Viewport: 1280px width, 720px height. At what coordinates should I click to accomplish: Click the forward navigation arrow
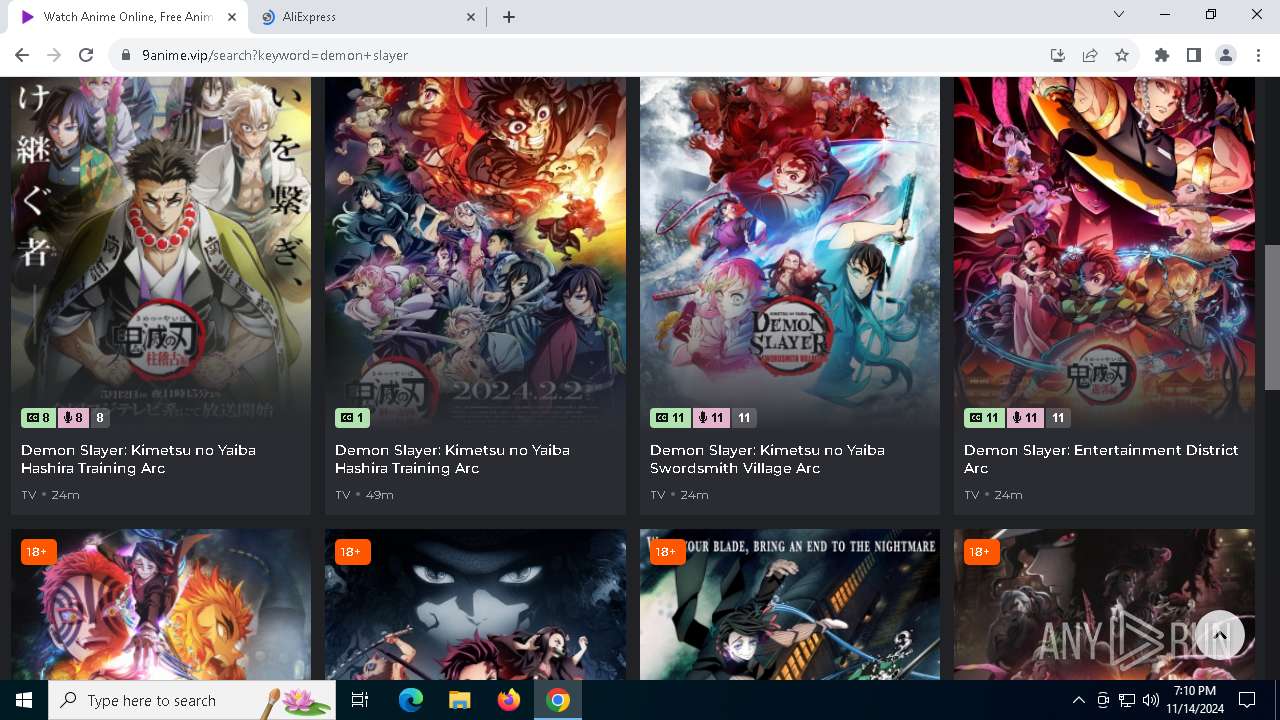click(x=54, y=55)
